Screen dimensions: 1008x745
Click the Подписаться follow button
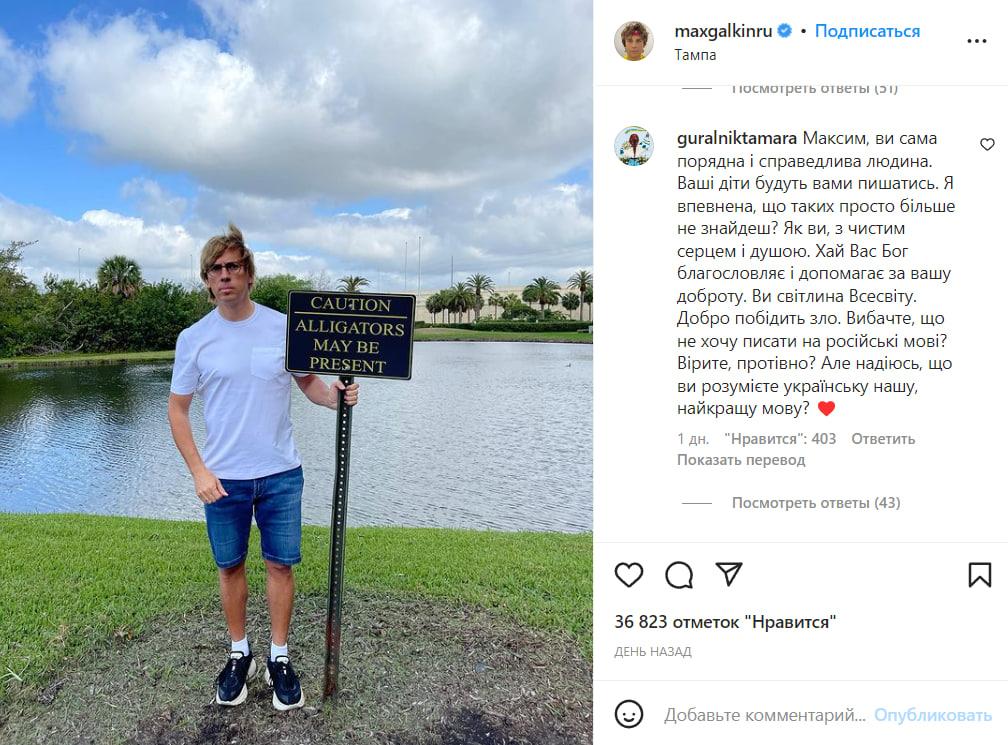click(x=867, y=31)
